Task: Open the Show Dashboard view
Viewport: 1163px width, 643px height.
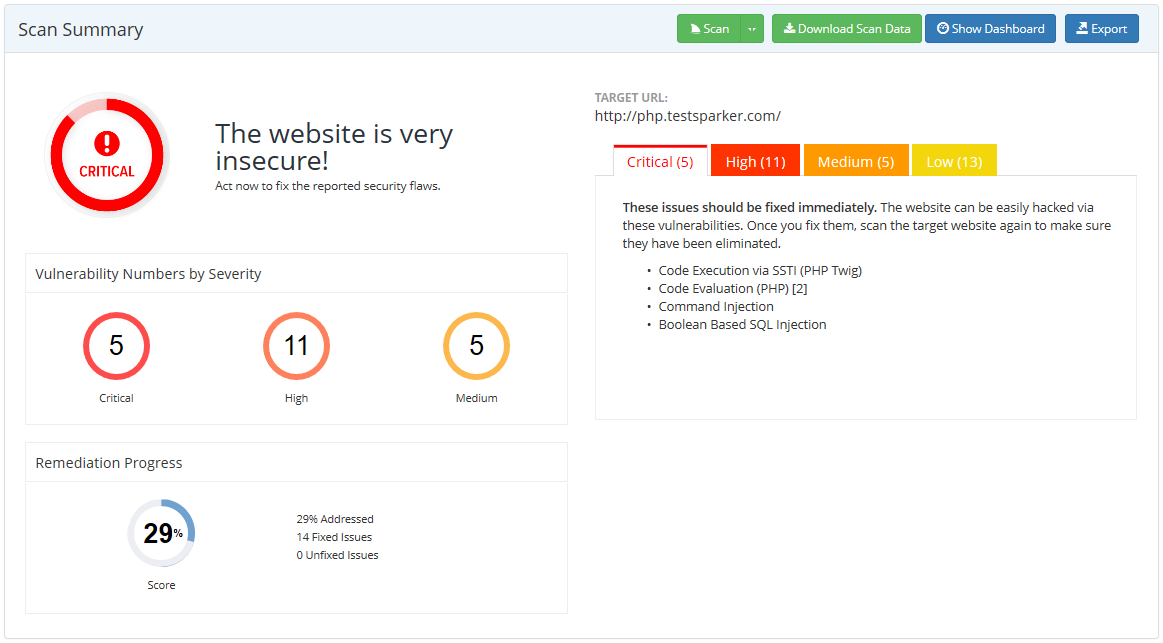Action: 990,29
